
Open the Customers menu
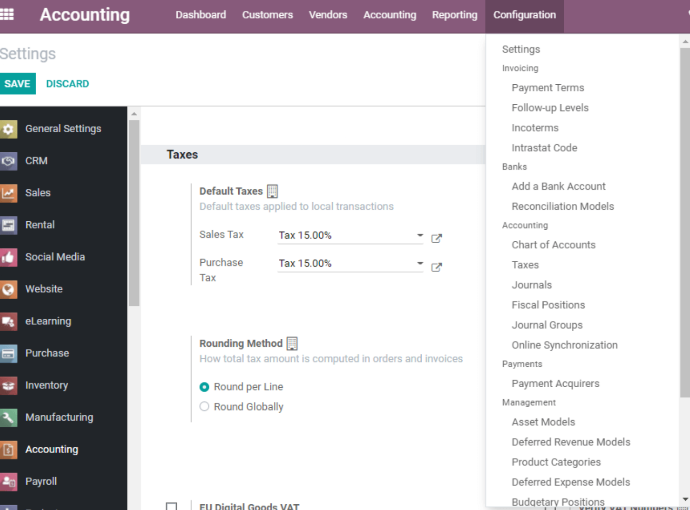click(x=268, y=15)
